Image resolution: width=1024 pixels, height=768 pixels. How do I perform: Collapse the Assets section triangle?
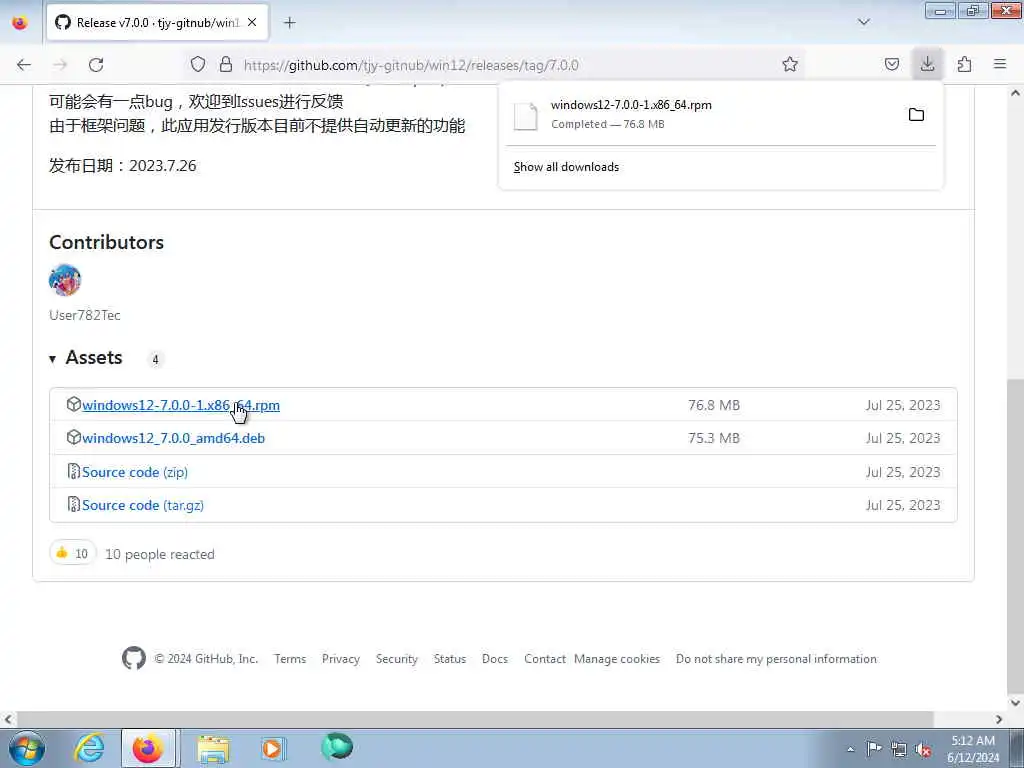click(52, 359)
